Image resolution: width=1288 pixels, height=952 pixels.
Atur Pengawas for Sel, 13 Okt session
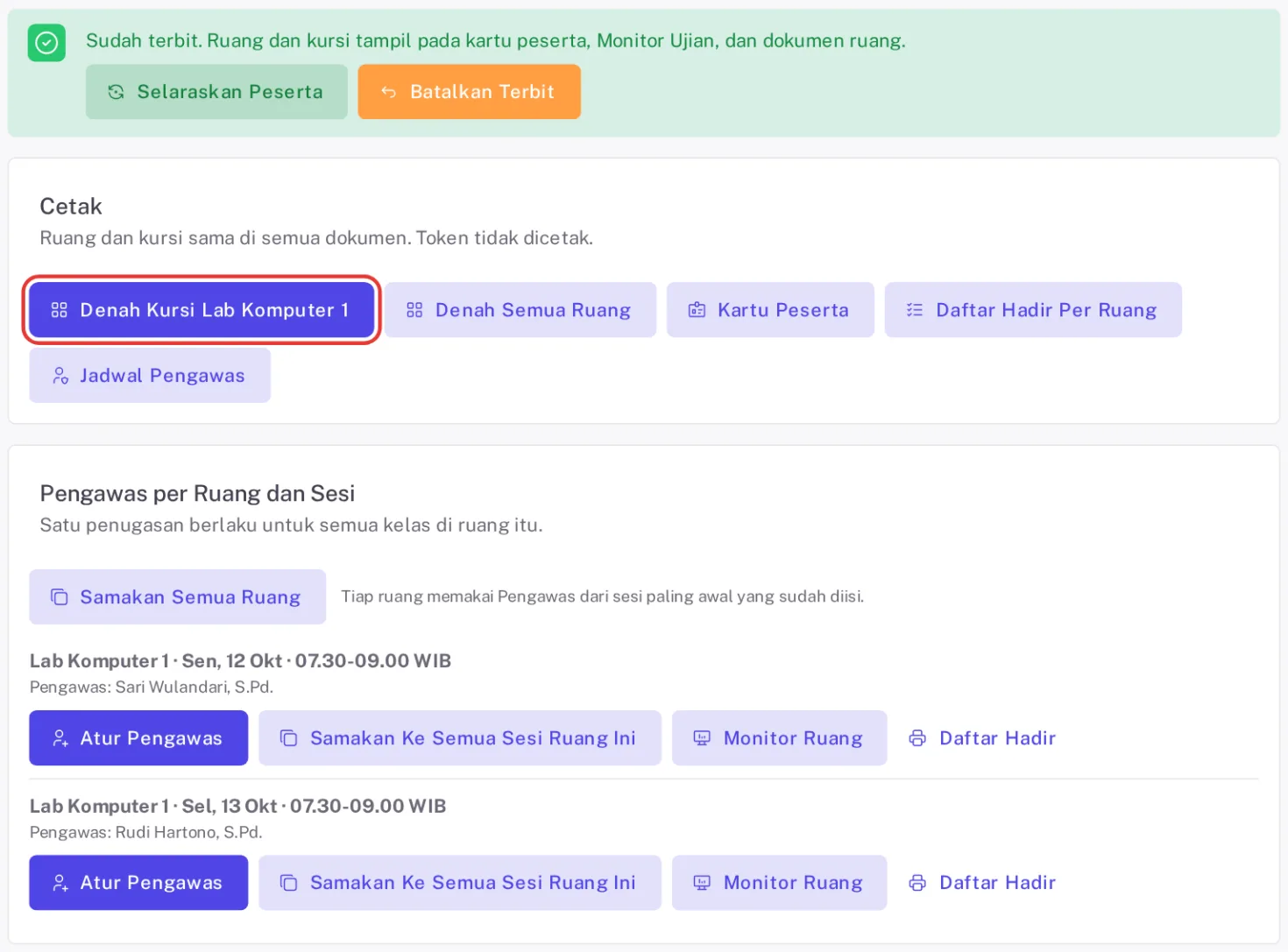[138, 883]
